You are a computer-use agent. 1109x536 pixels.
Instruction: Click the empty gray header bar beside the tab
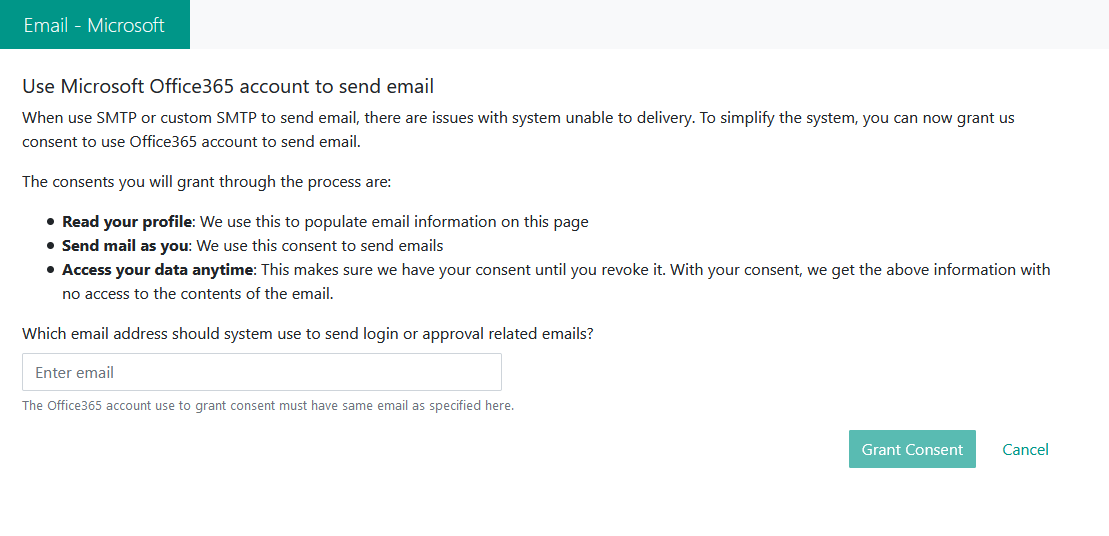(x=649, y=25)
